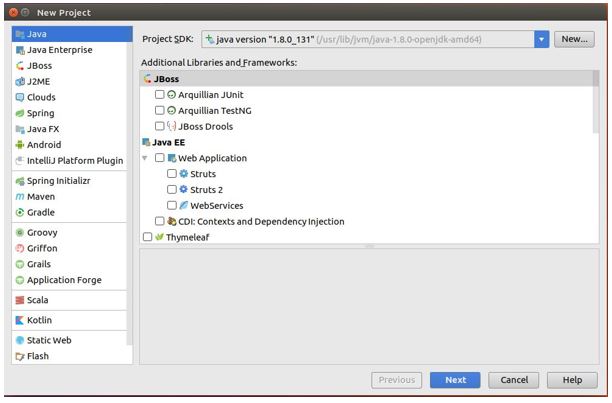The image size is (612, 403).
Task: Tick the Struts checkbox
Action: [172, 174]
